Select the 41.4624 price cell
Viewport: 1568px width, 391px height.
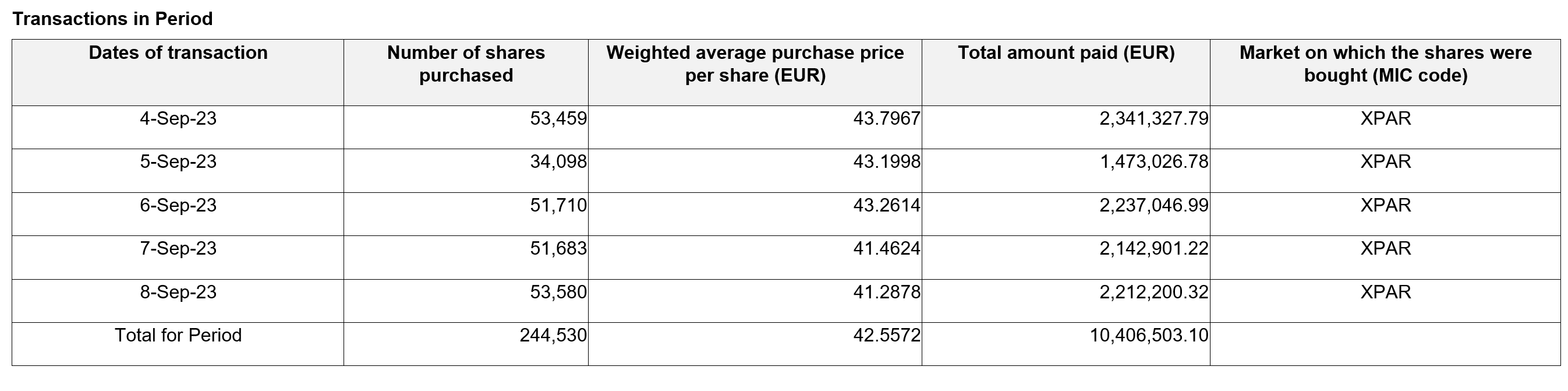[x=886, y=248]
